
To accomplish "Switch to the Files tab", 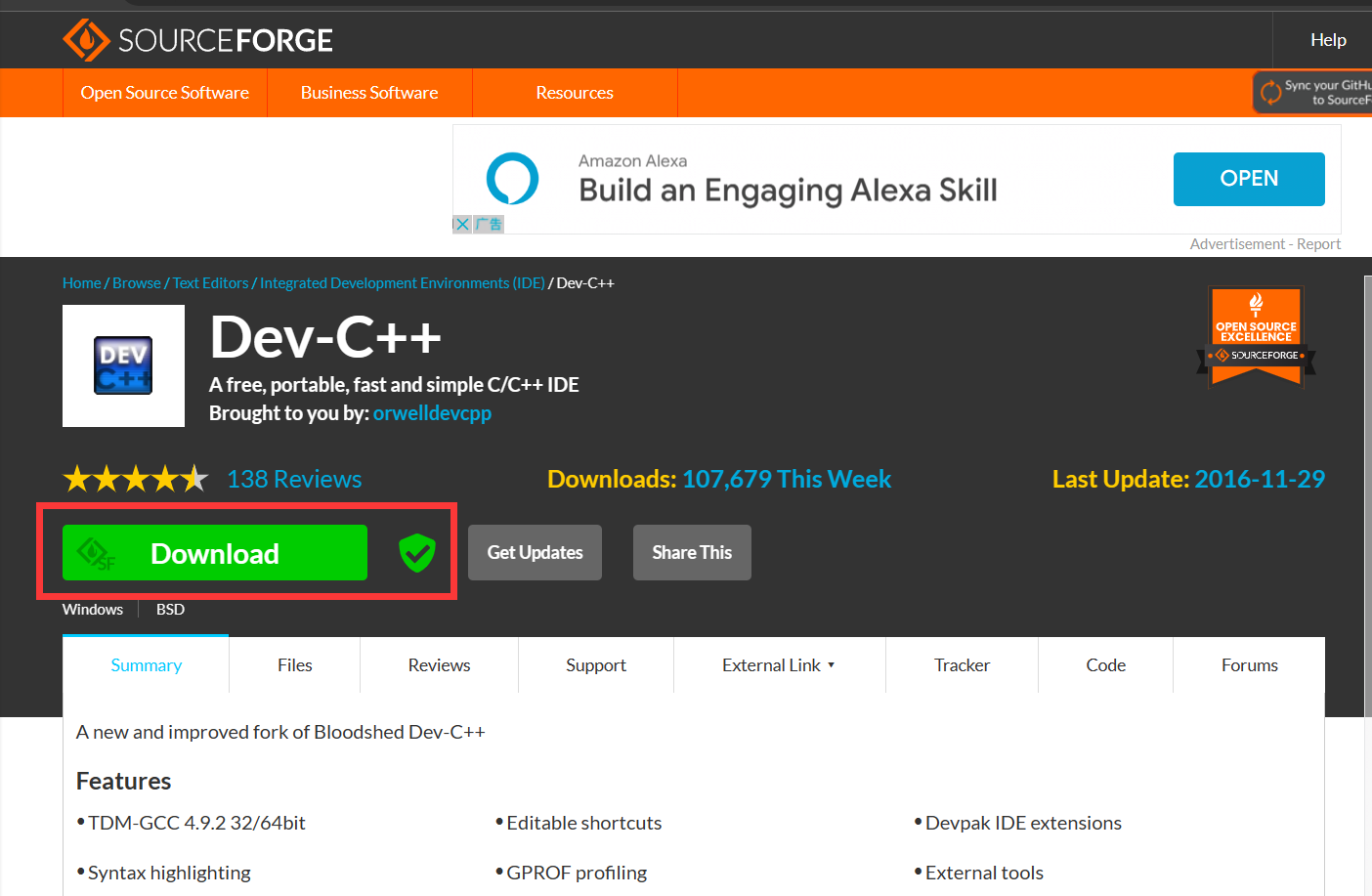I will pyautogui.click(x=294, y=665).
